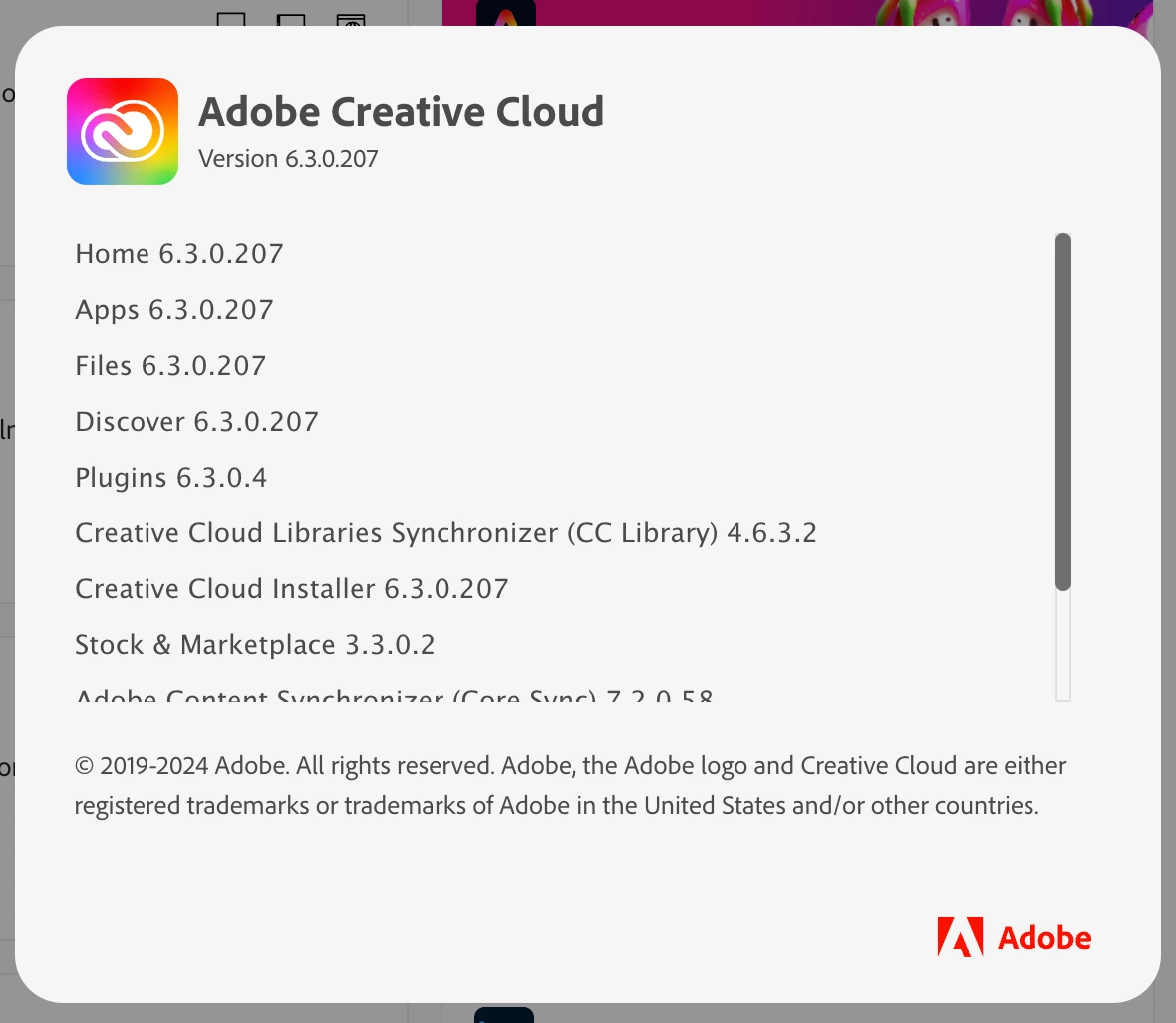Click the "Version 6.3.0.207" subtitle
The image size is (1176, 1023).
pyautogui.click(x=288, y=159)
